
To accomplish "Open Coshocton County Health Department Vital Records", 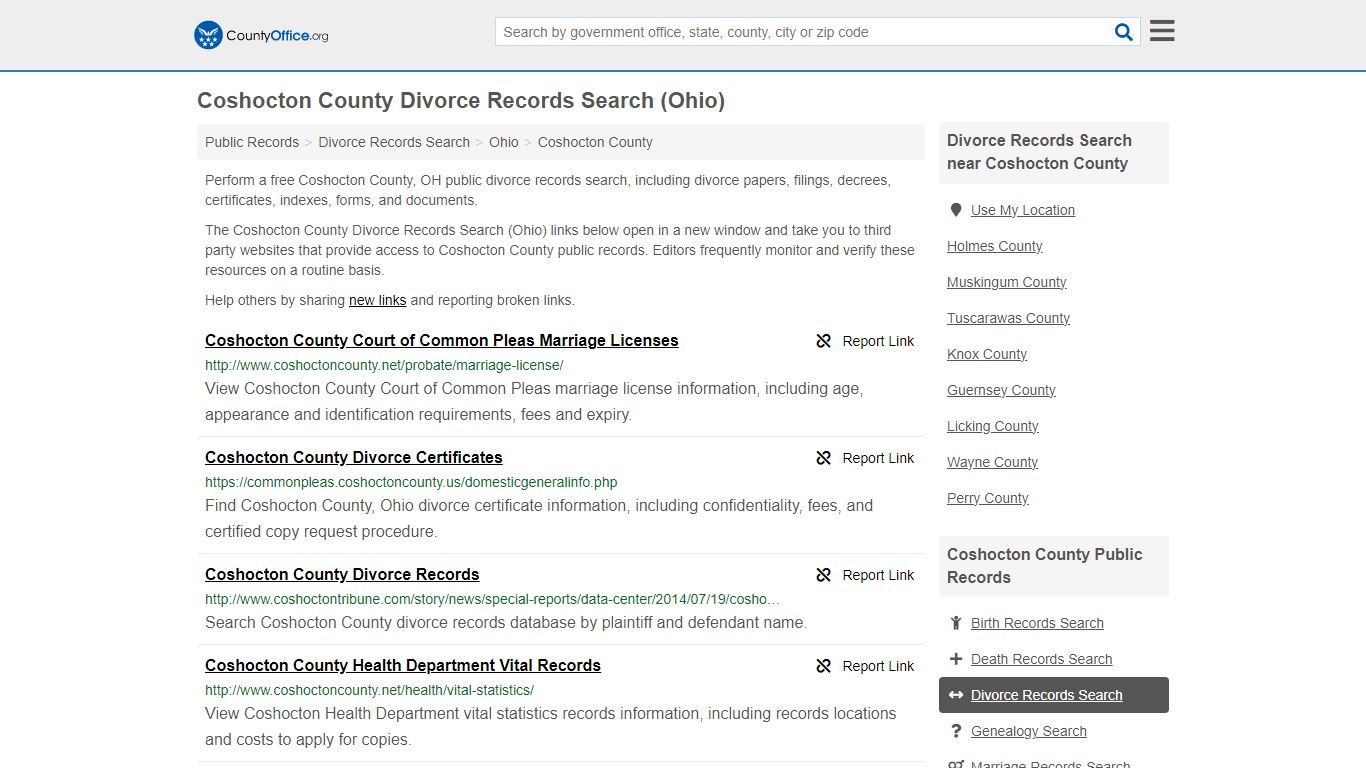I will pos(403,666).
